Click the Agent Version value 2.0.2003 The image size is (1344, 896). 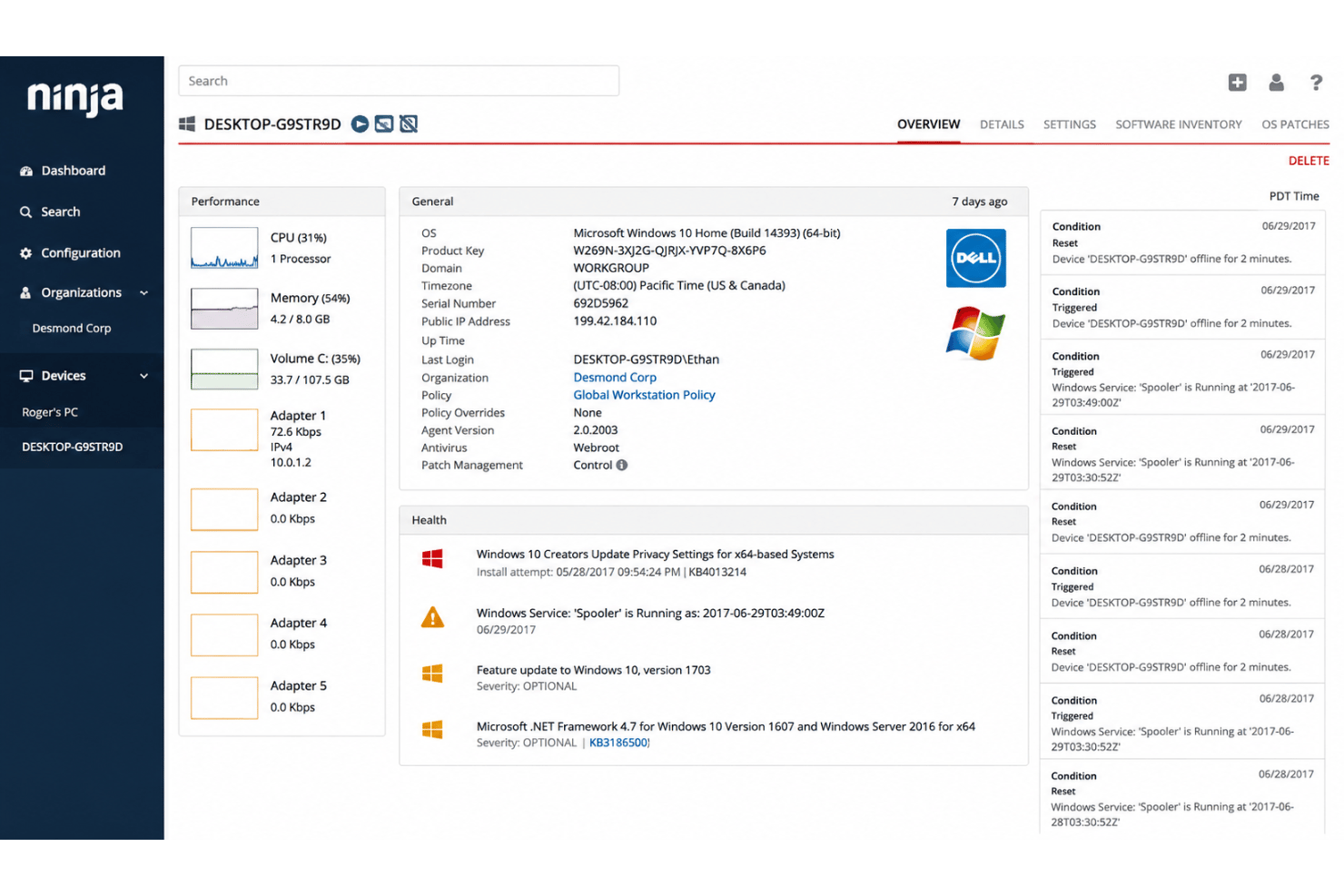click(x=595, y=430)
